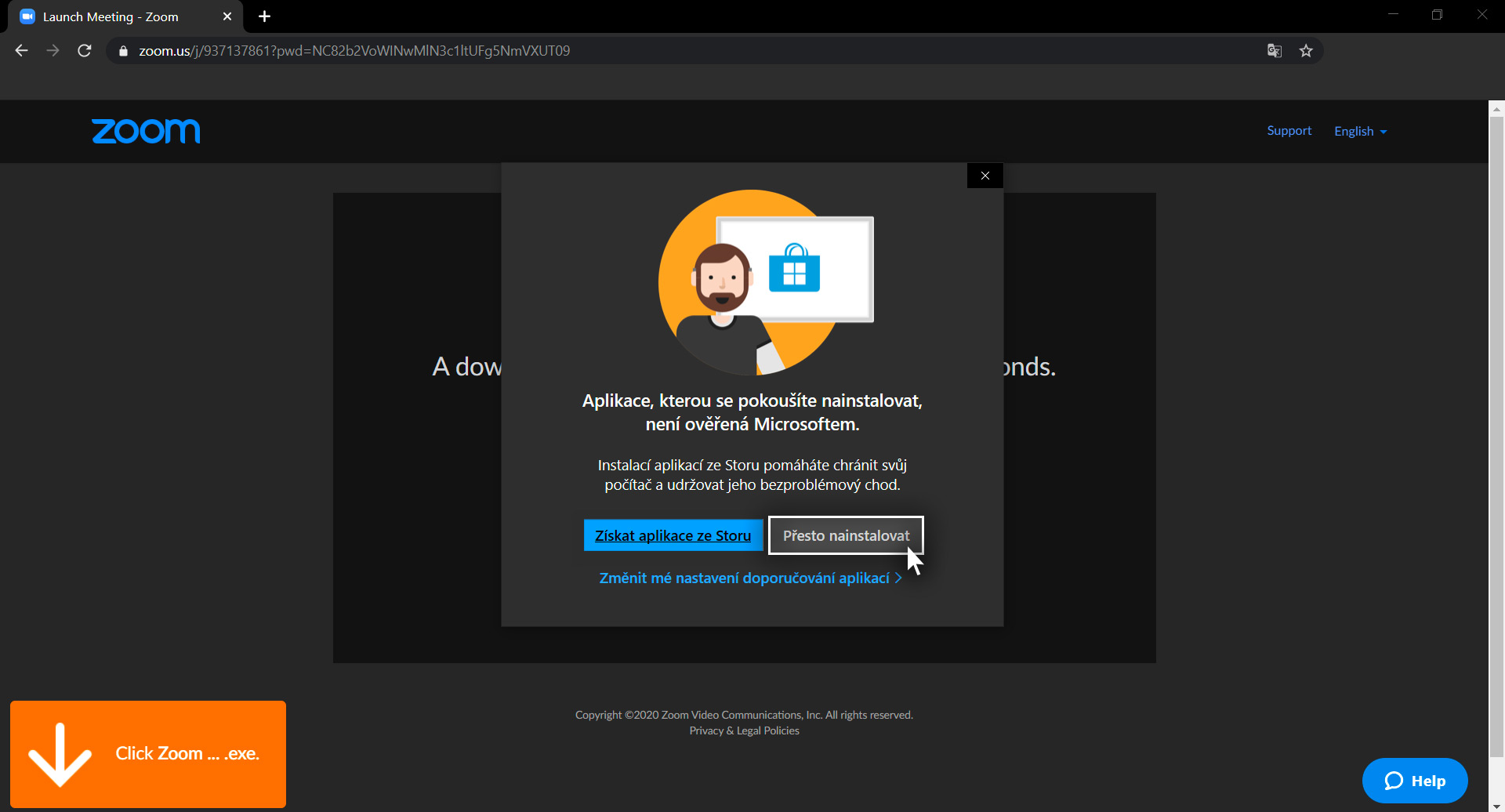Click the Microsoft Store bag icon

[x=794, y=268]
